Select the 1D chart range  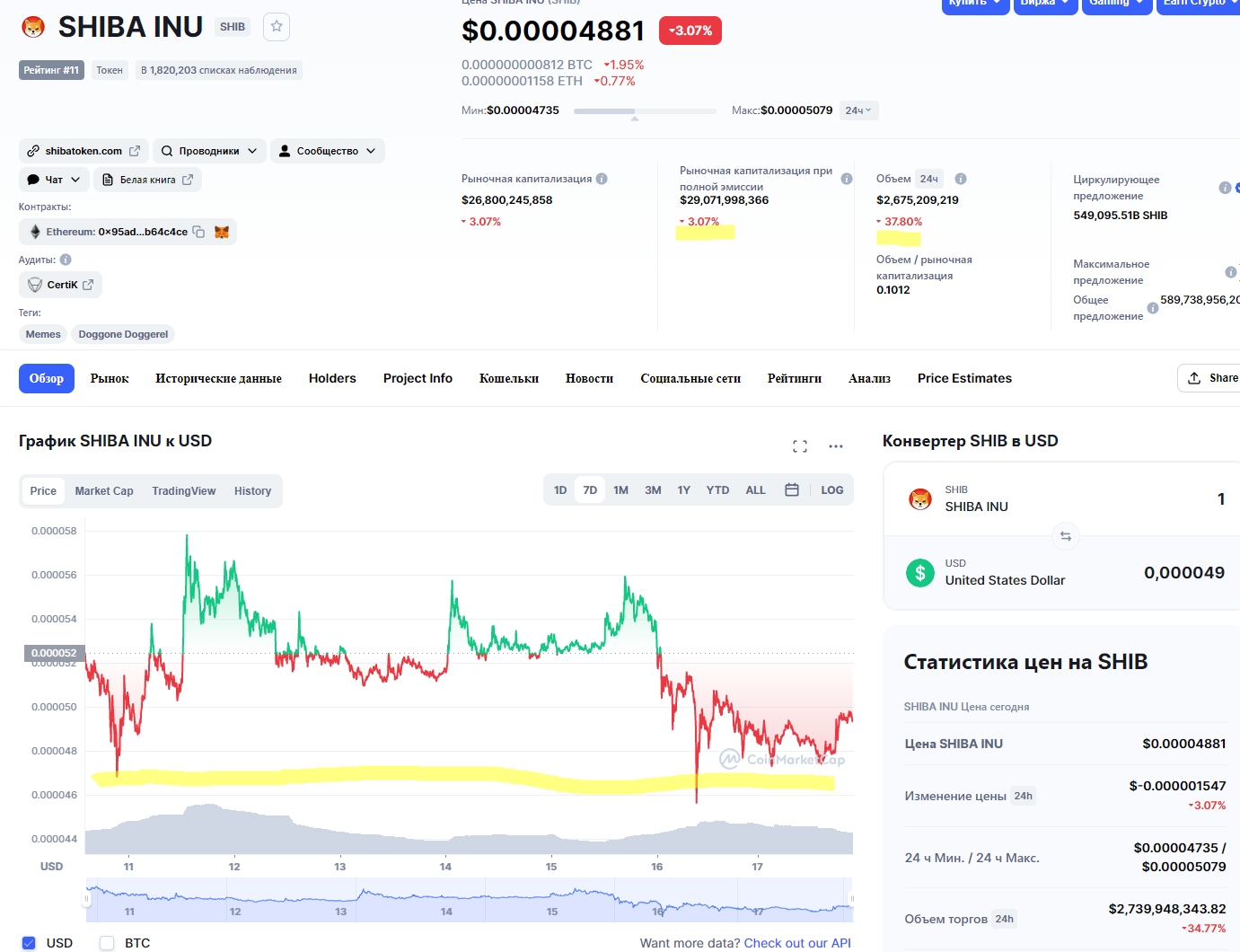click(560, 490)
